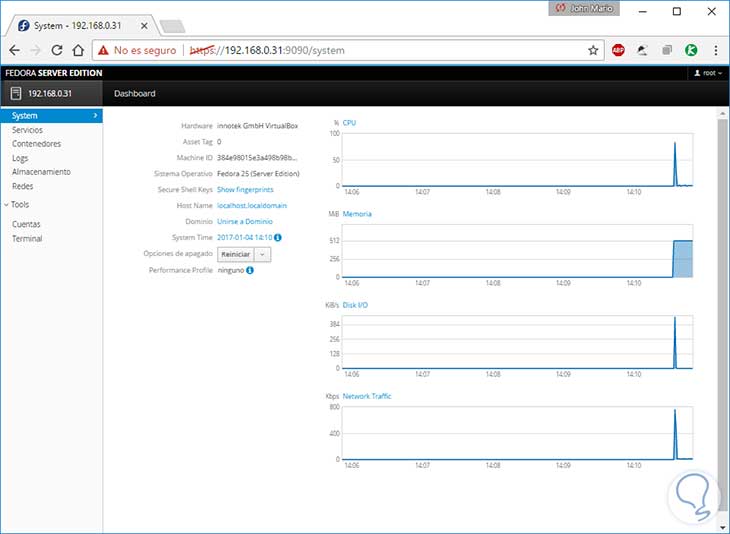Click the Show fingerprints link
This screenshot has width=730, height=534.
(x=245, y=189)
